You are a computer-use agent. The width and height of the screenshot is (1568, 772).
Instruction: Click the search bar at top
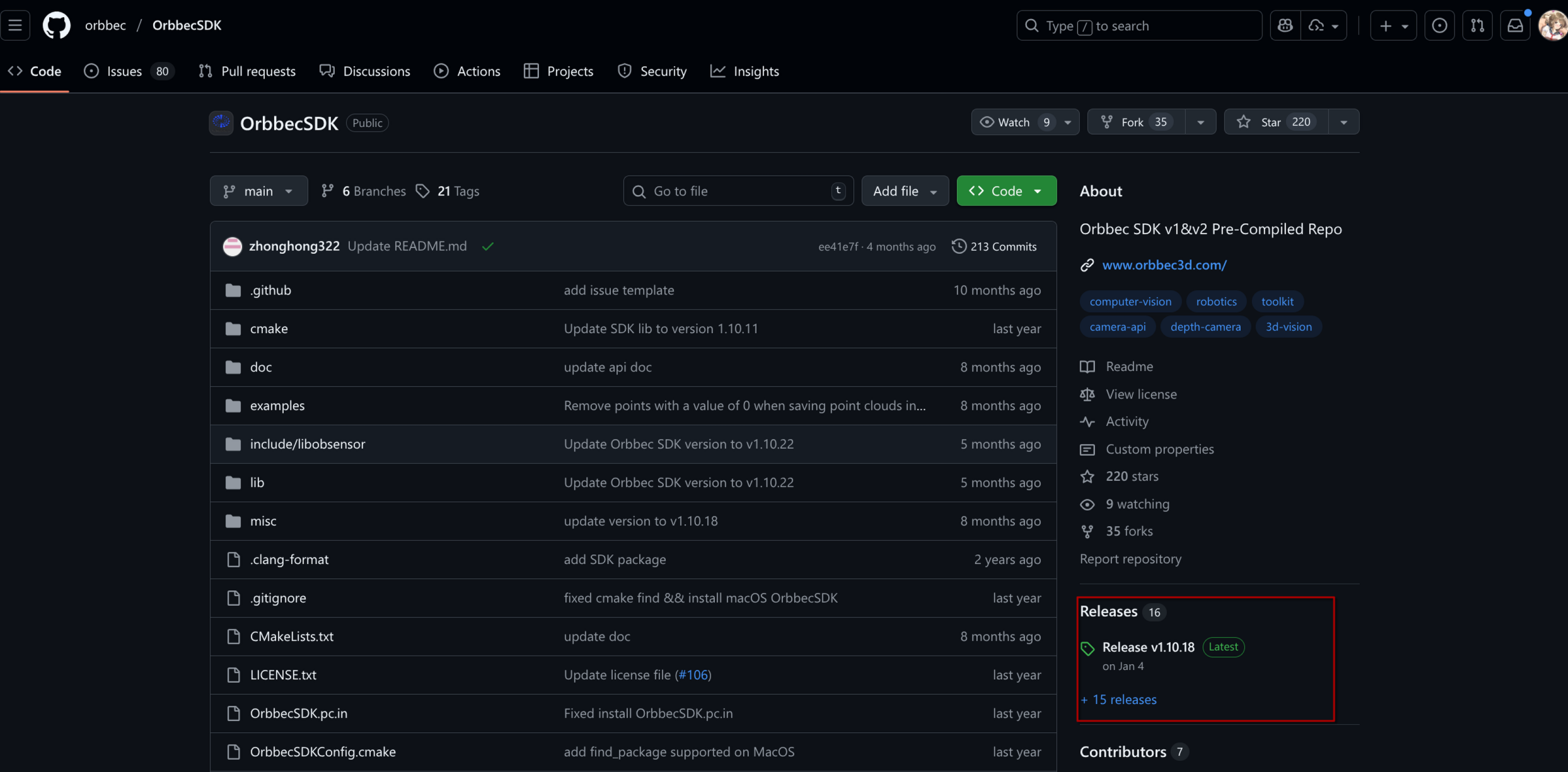pyautogui.click(x=1139, y=25)
